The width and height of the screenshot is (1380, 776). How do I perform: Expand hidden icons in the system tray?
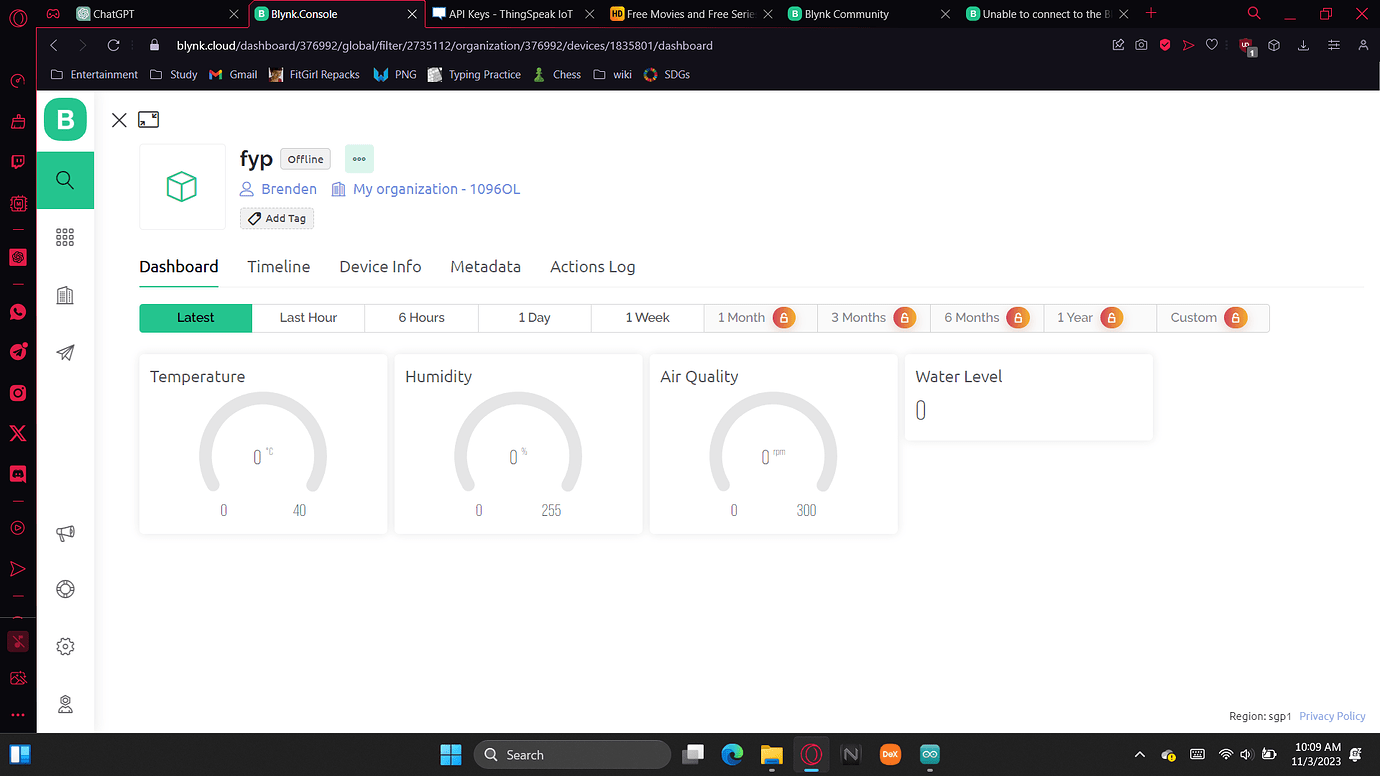click(1139, 754)
